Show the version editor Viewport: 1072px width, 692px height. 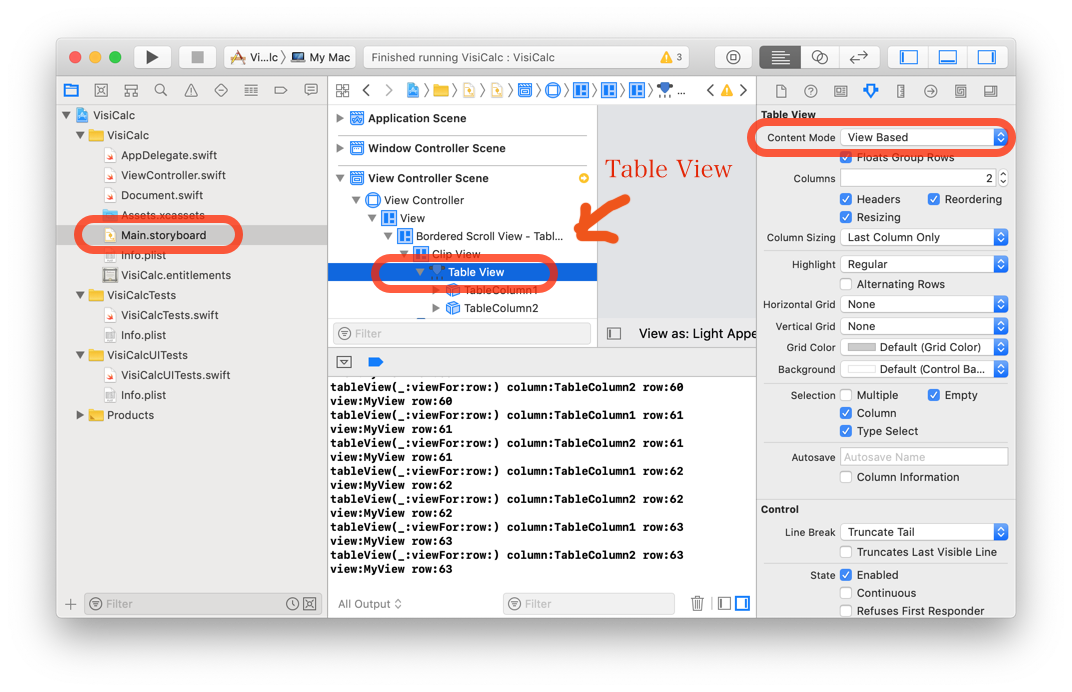pos(859,57)
